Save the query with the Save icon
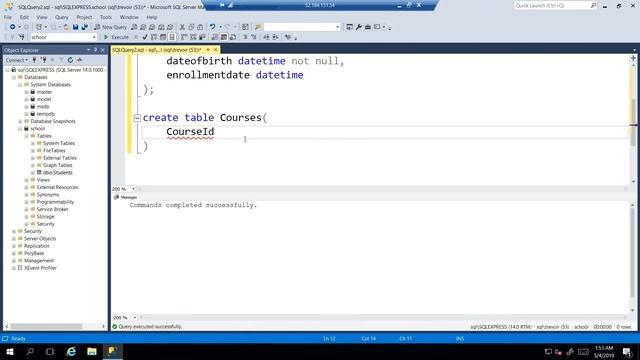This screenshot has width=640, height=360. 76,27
